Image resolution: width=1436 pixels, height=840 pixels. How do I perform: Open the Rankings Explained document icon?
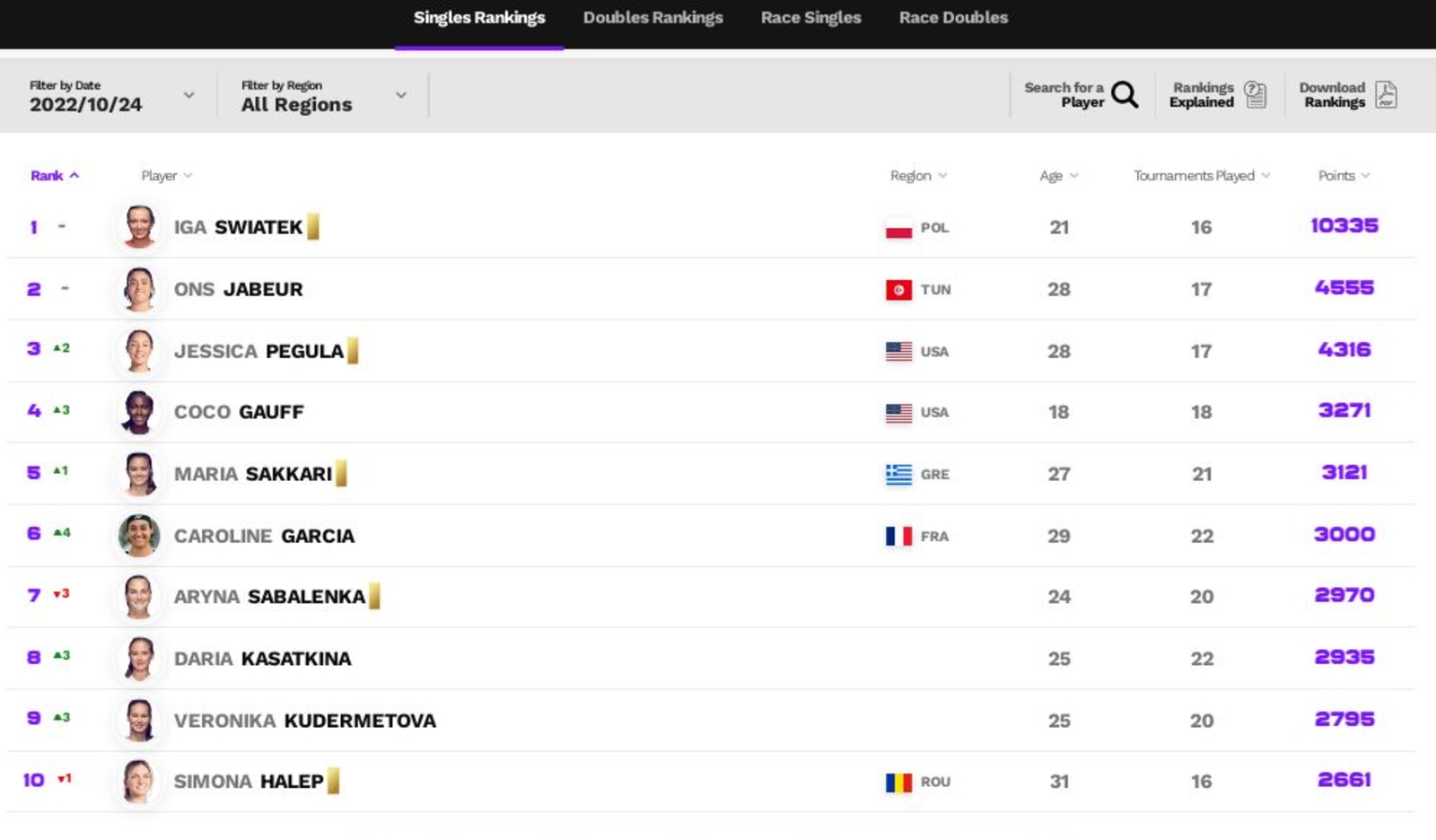coord(1256,94)
